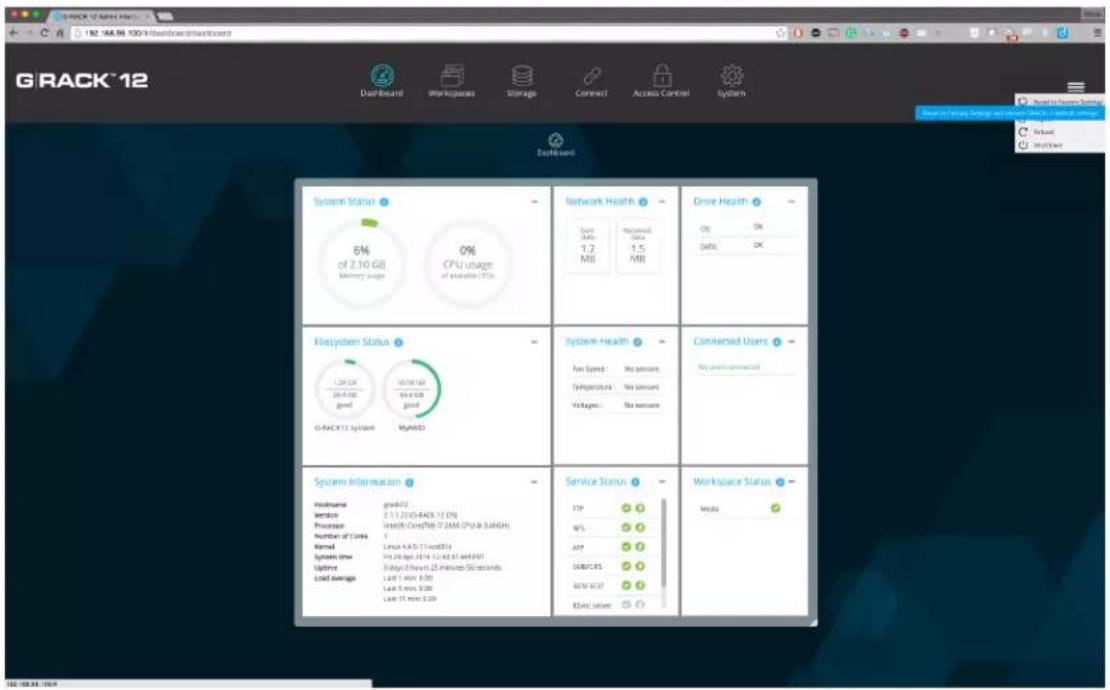Open the Access Control padlock icon
Screen dimensions: 1110x690
click(x=661, y=74)
